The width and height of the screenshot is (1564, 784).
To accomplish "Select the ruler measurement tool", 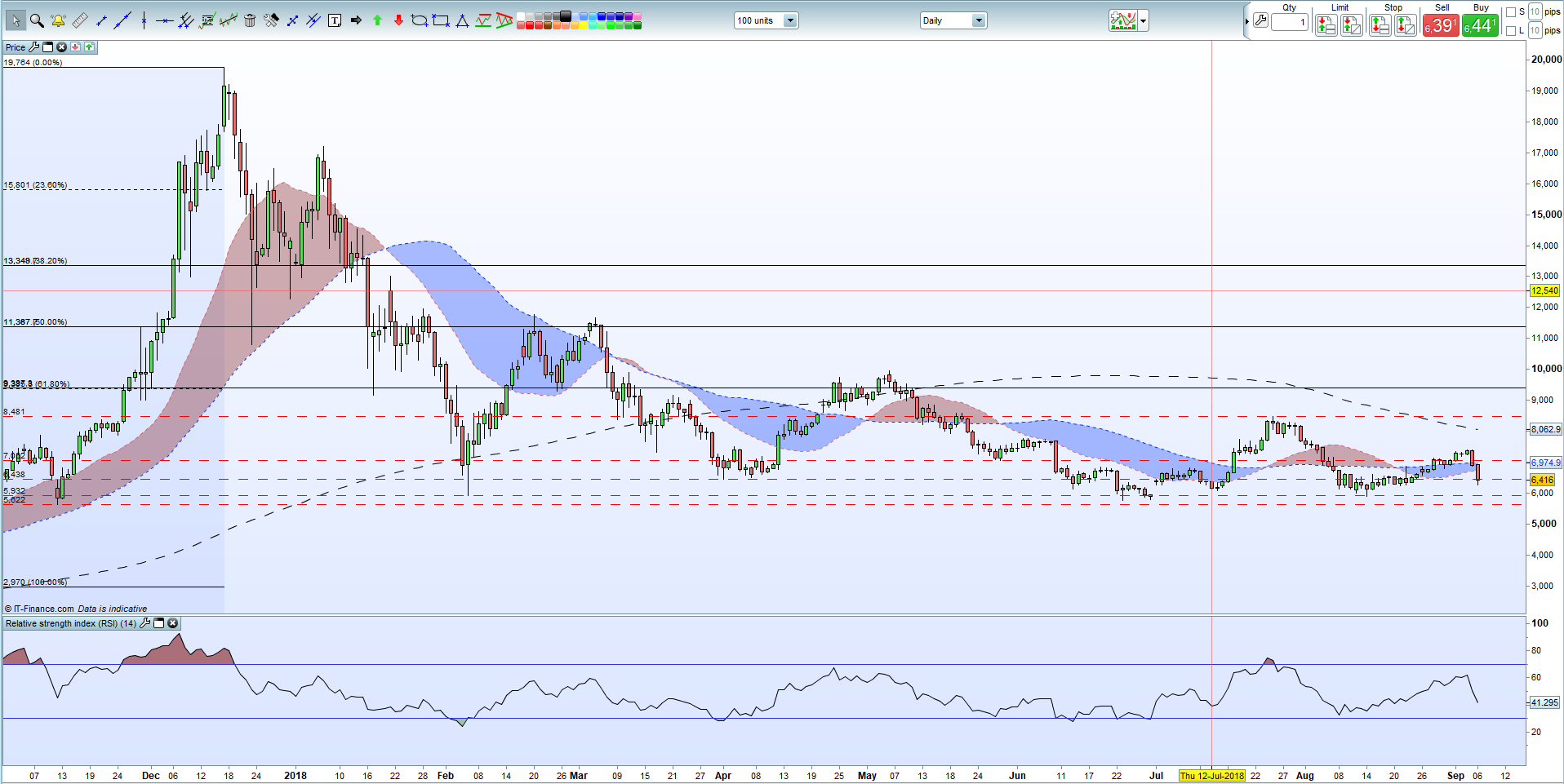I will pyautogui.click(x=80, y=20).
